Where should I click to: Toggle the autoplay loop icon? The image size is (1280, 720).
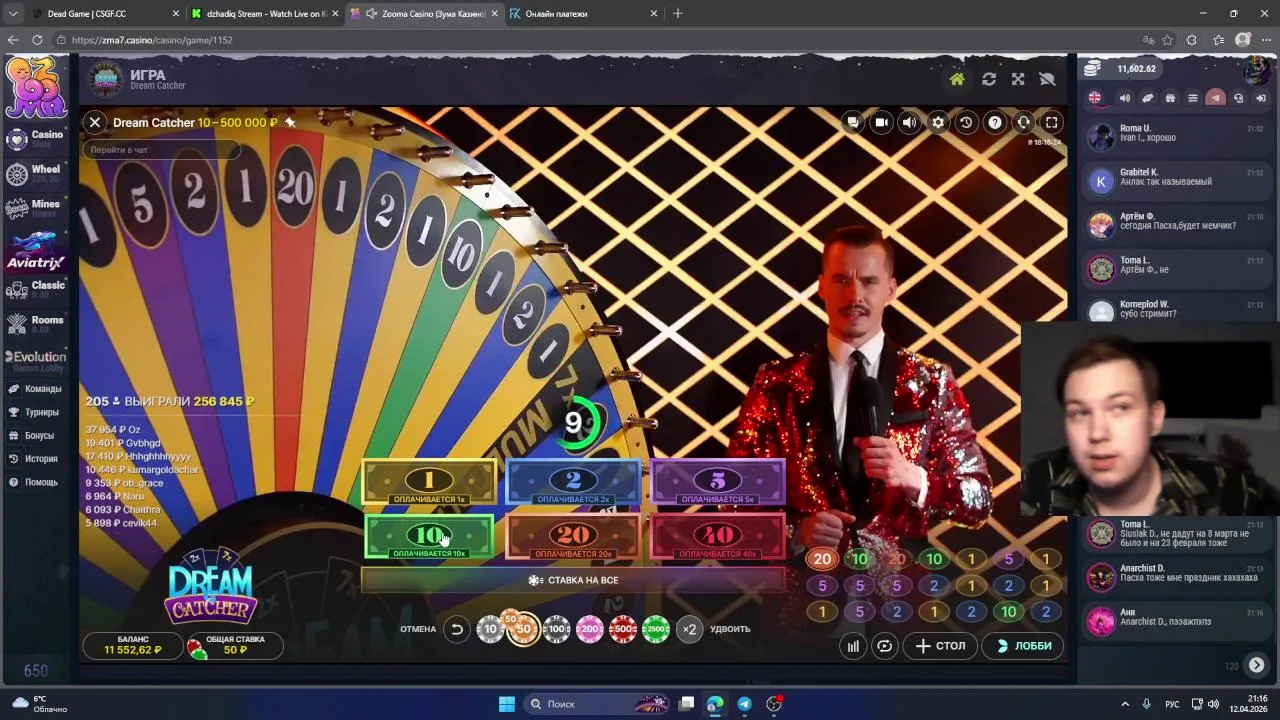(x=885, y=646)
